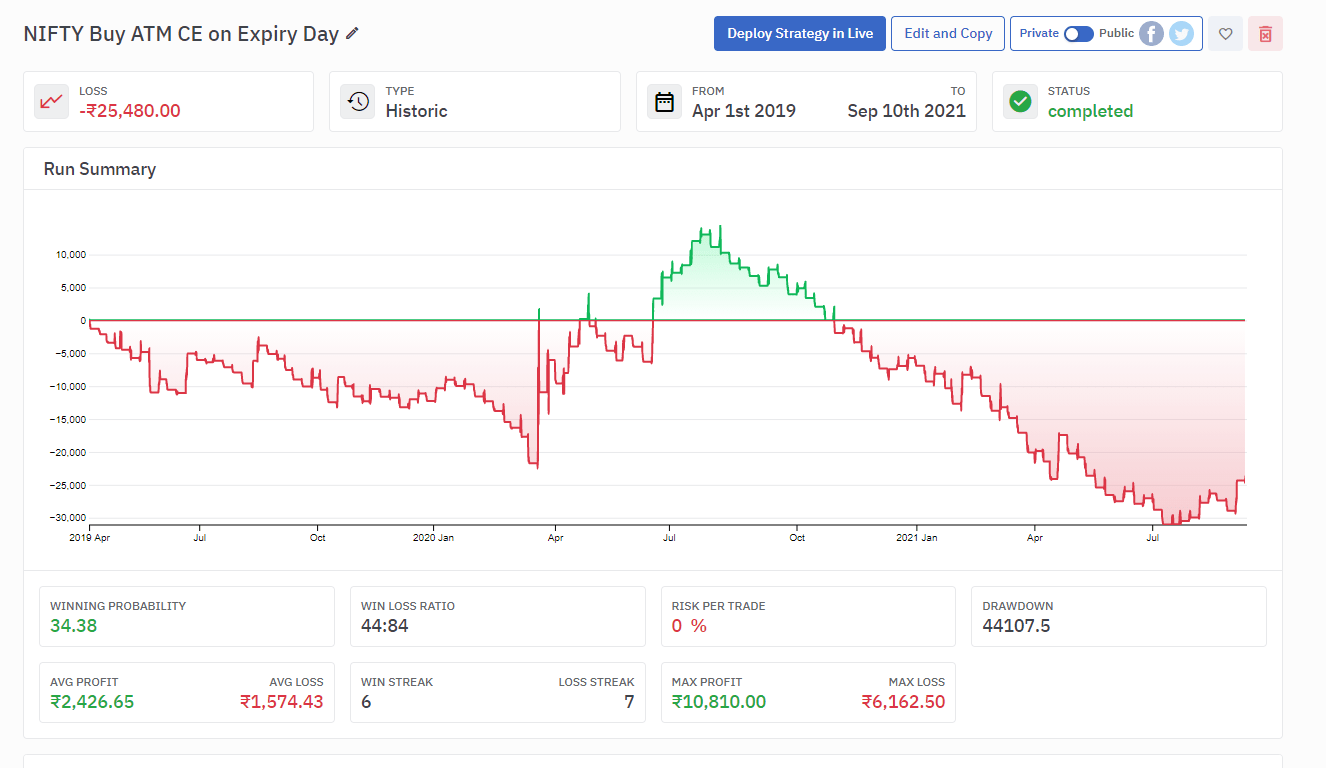The image size is (1326, 768).
Task: Click the To date Sep 10th 2021
Action: tap(906, 111)
